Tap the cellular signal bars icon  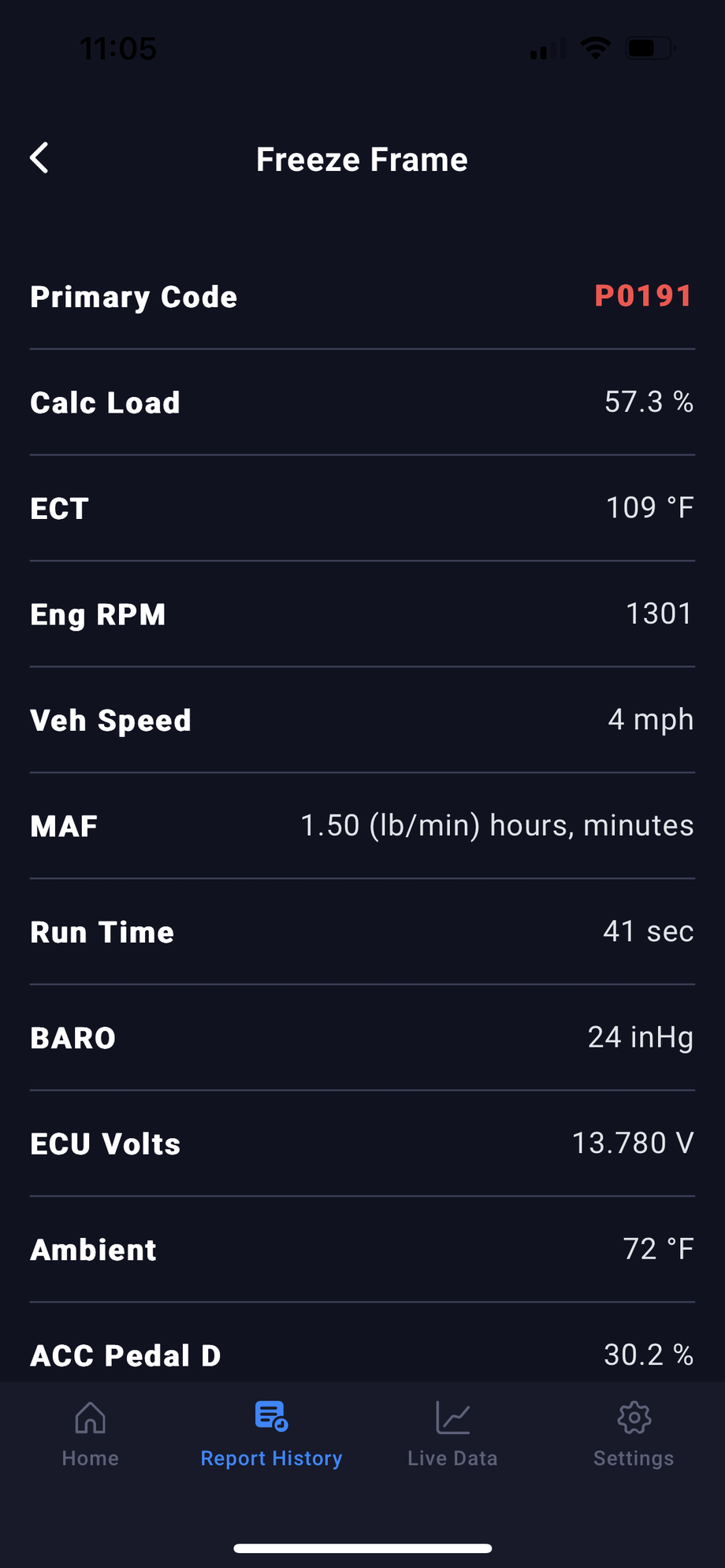[547, 50]
